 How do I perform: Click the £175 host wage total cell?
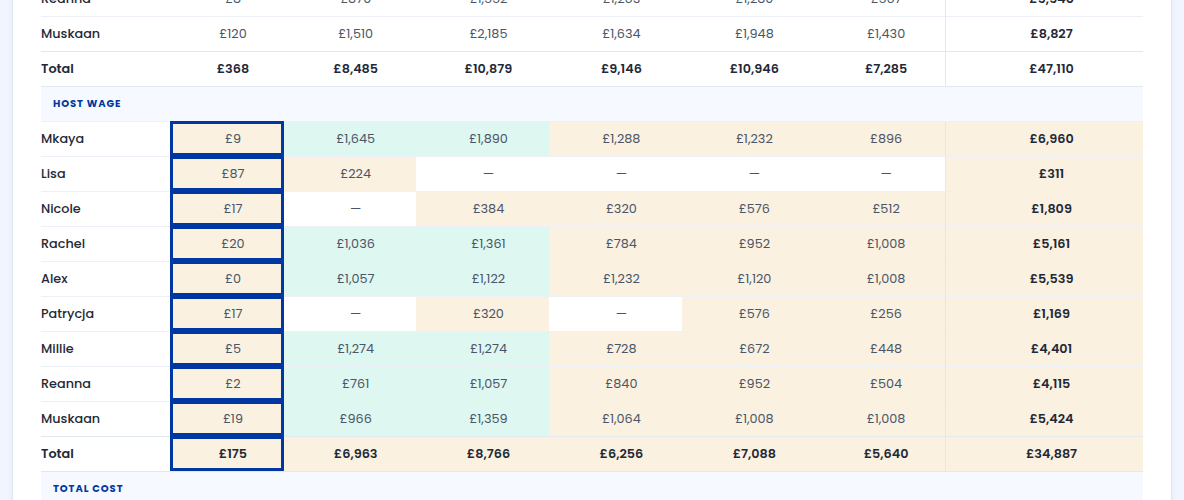coord(227,454)
